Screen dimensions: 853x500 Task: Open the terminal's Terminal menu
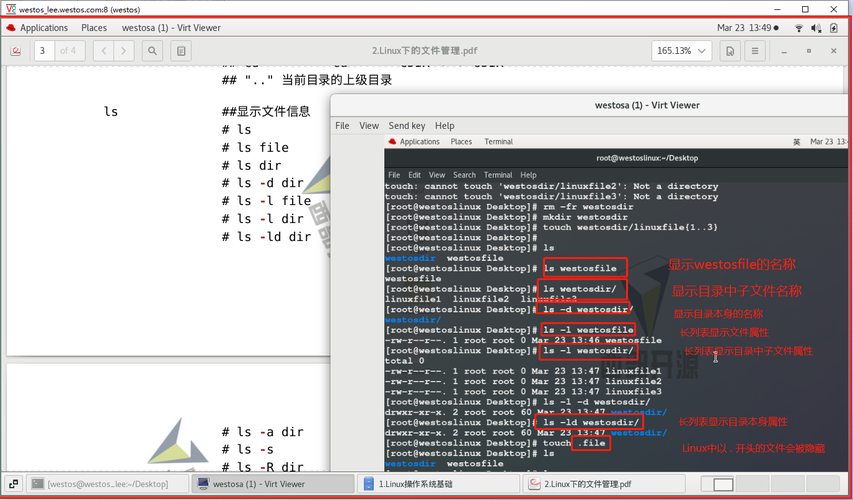(x=498, y=175)
